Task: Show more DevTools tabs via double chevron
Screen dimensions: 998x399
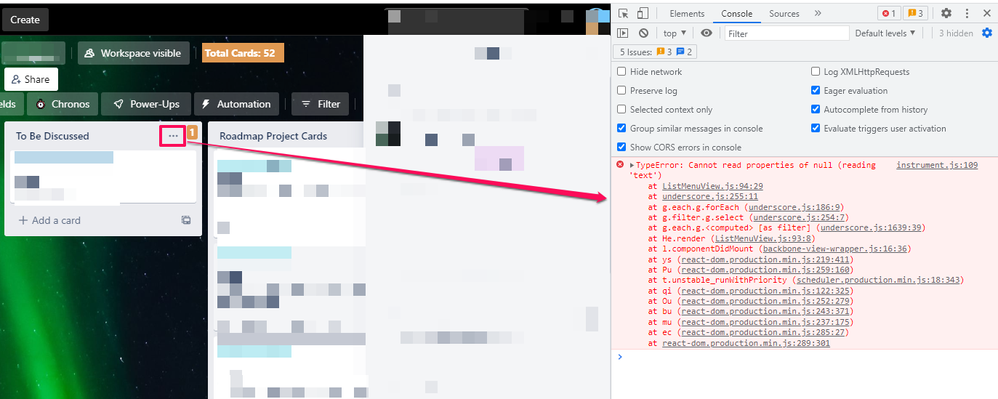Action: tap(818, 13)
